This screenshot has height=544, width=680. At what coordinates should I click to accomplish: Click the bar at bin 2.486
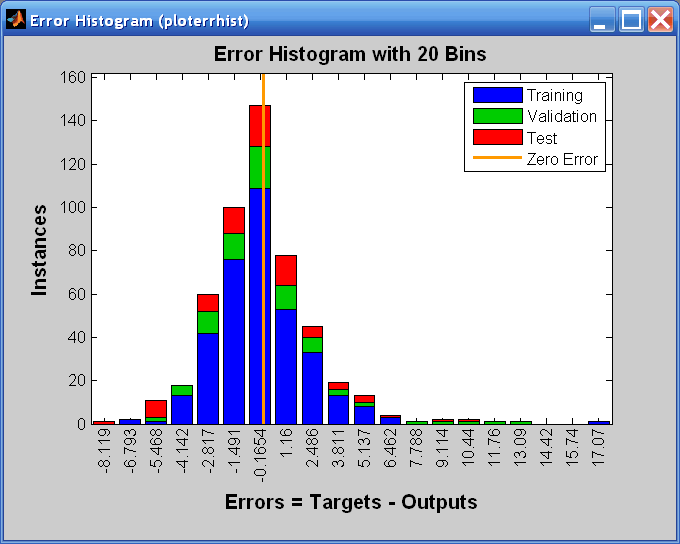(x=312, y=375)
